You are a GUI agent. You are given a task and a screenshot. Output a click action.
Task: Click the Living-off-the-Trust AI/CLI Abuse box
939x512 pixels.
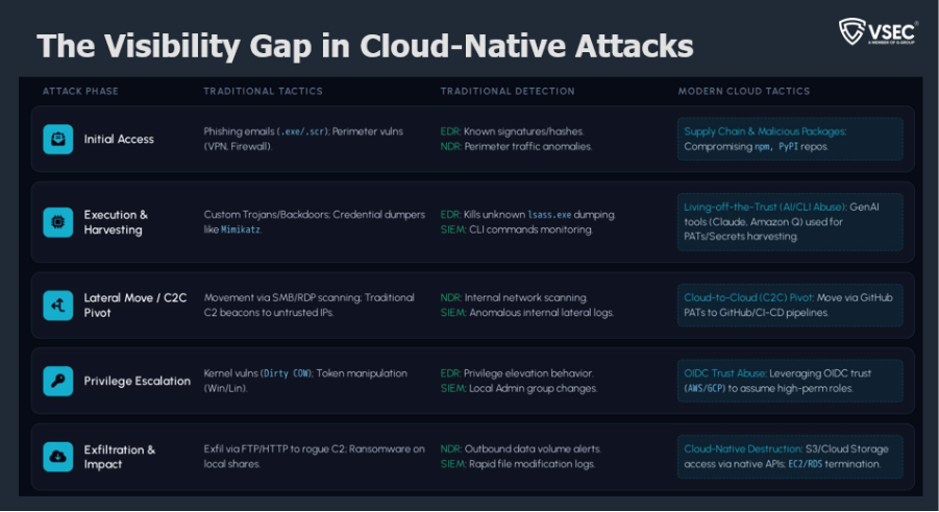tap(790, 222)
